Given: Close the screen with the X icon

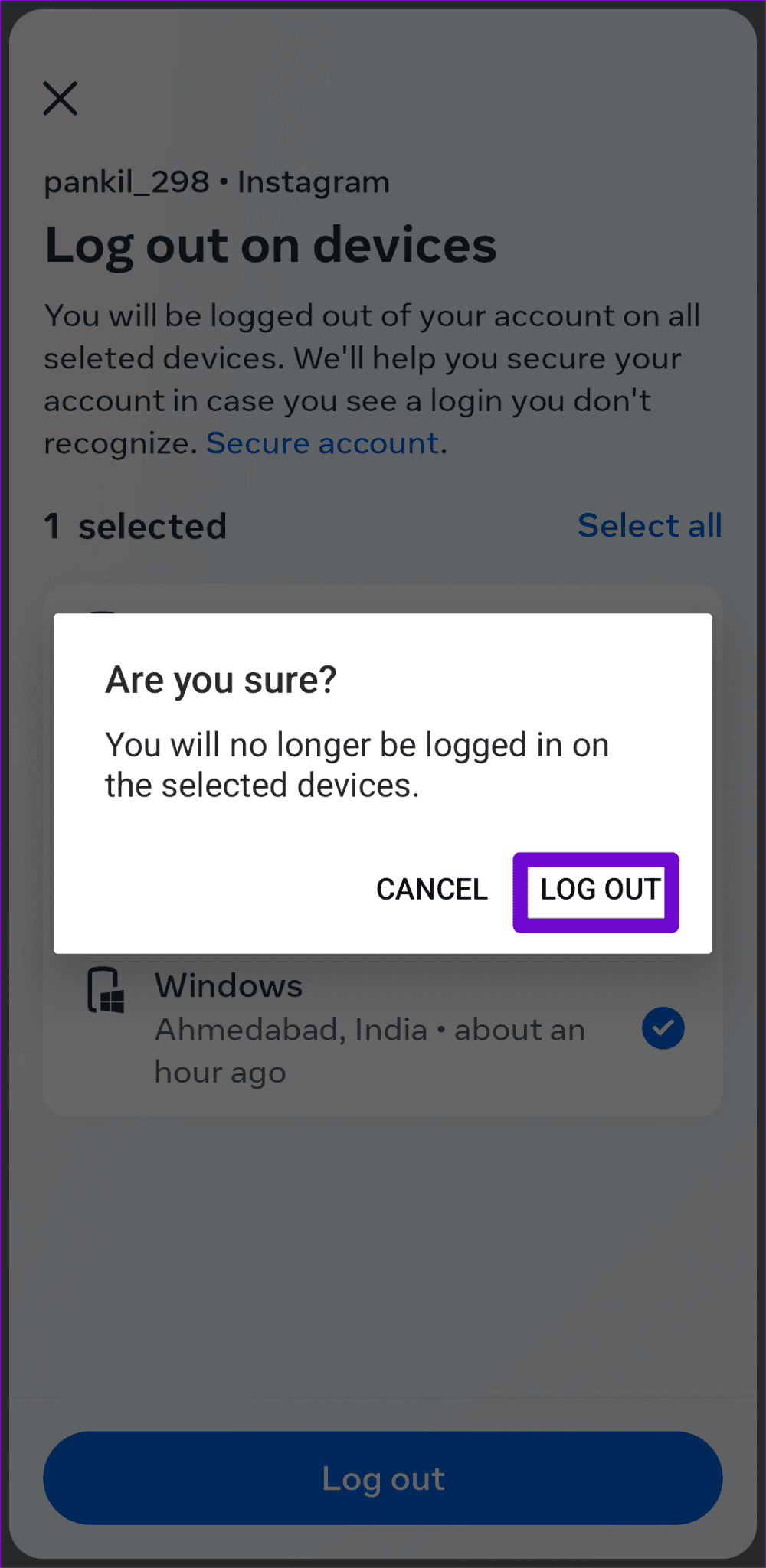Looking at the screenshot, I should (61, 98).
